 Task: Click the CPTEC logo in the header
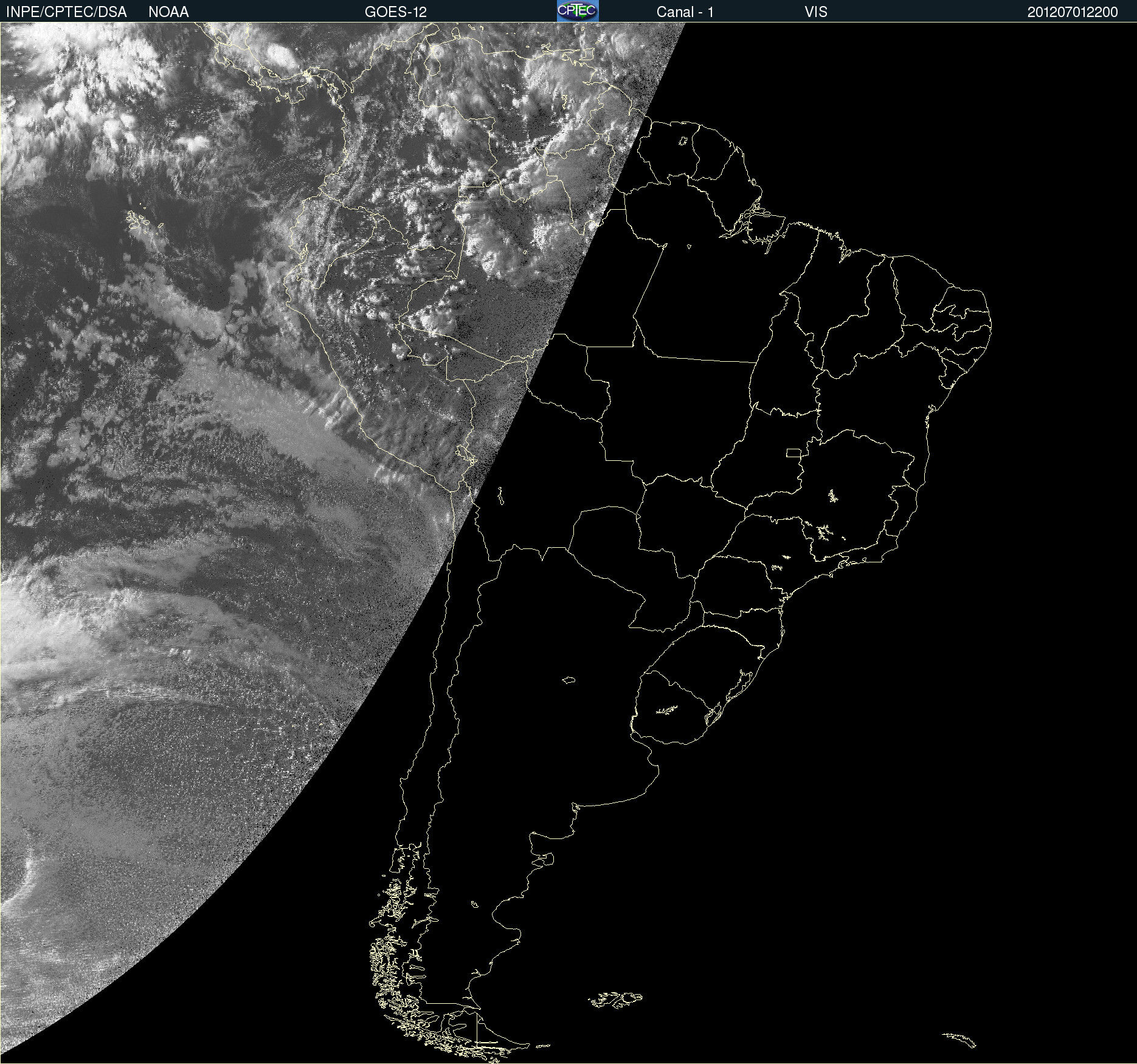tap(578, 11)
